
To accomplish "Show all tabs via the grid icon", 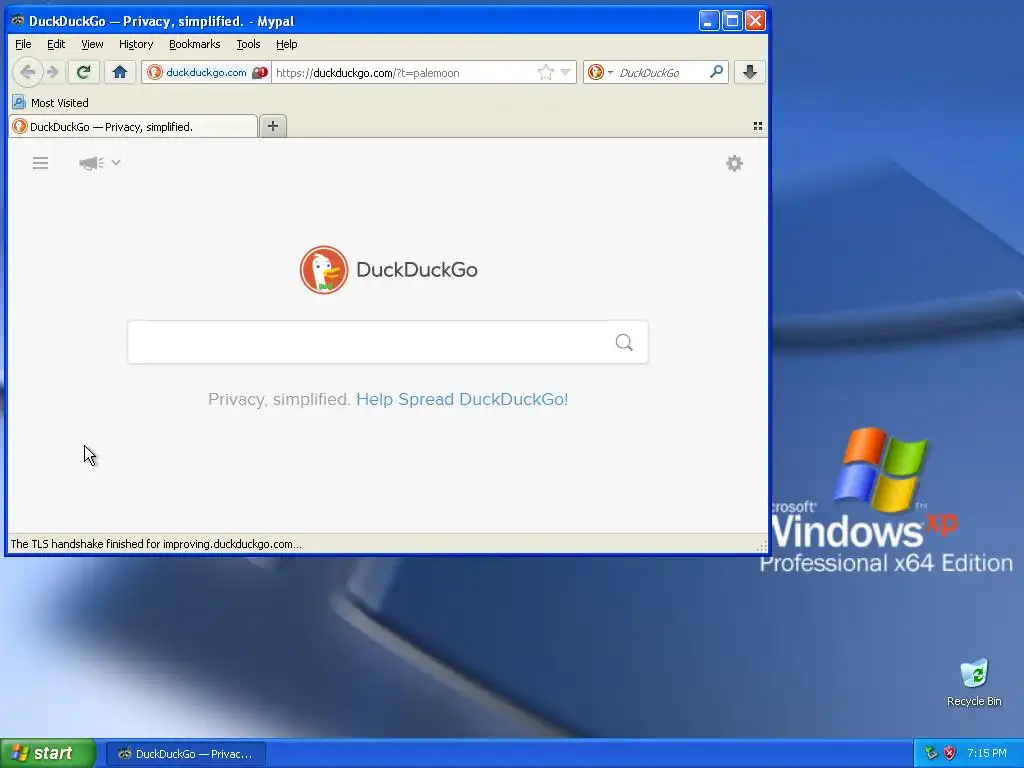I will click(758, 126).
